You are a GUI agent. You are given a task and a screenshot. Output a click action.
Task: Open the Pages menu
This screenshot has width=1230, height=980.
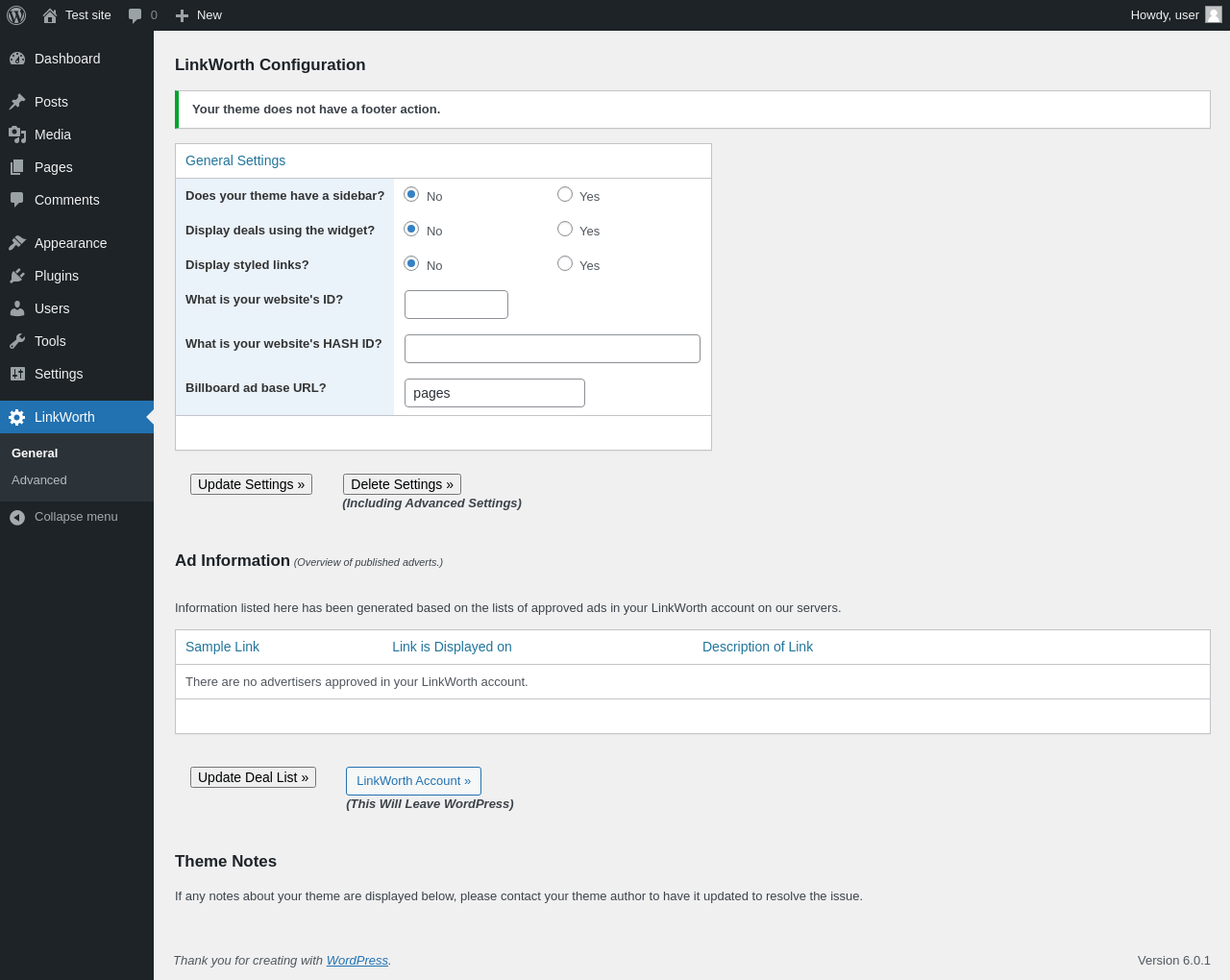coord(77,167)
